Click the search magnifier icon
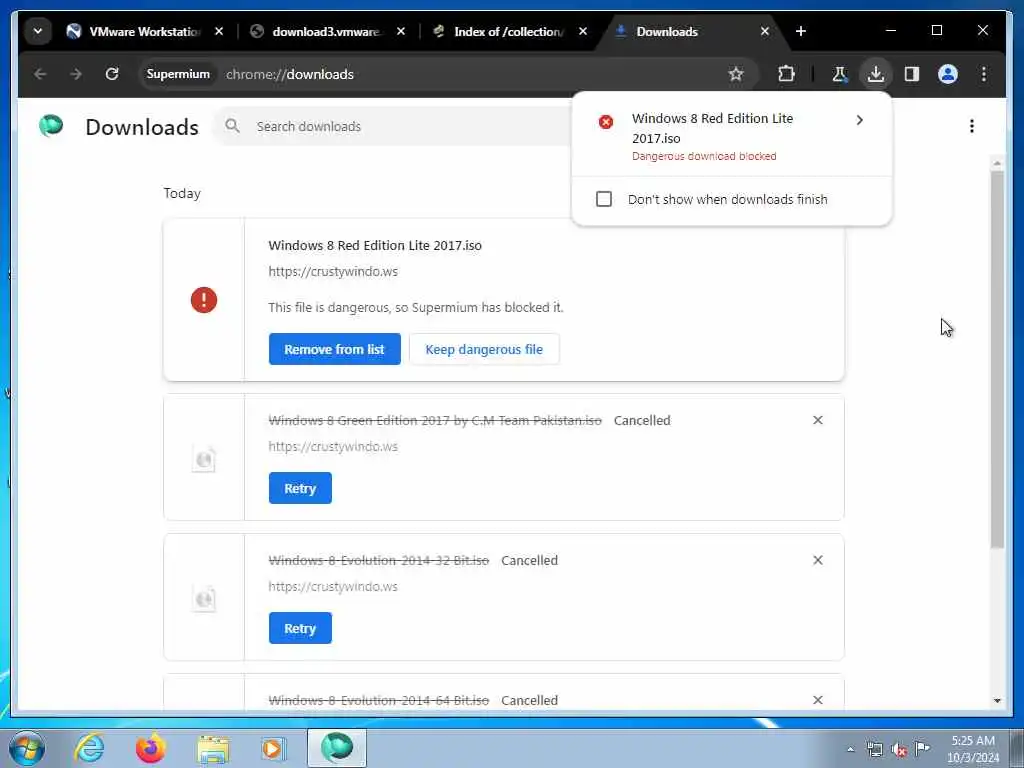Viewport: 1024px width, 768px height. (232, 125)
